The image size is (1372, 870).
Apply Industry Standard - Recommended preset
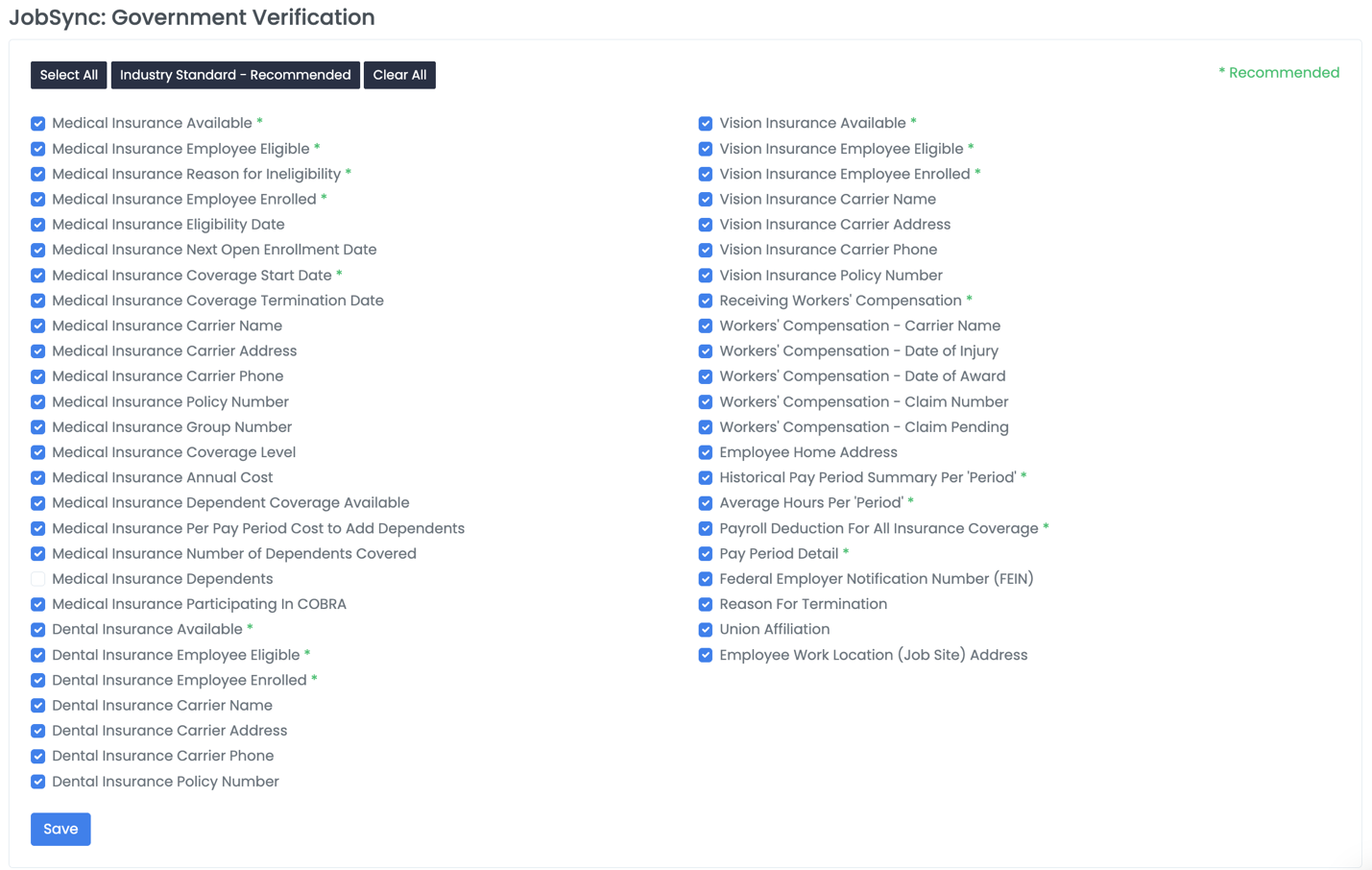235,75
